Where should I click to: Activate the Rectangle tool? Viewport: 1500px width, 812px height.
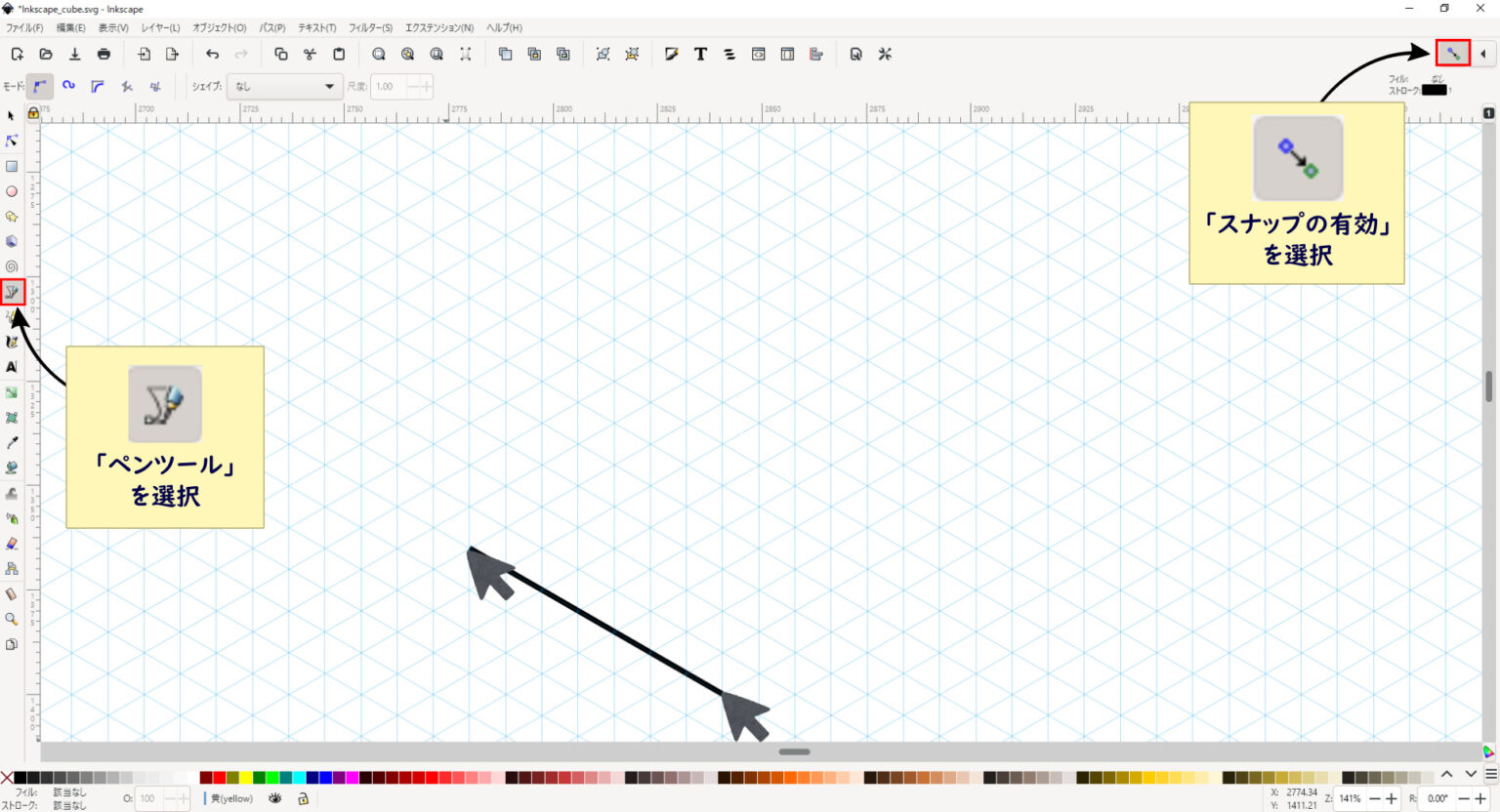tap(11, 166)
